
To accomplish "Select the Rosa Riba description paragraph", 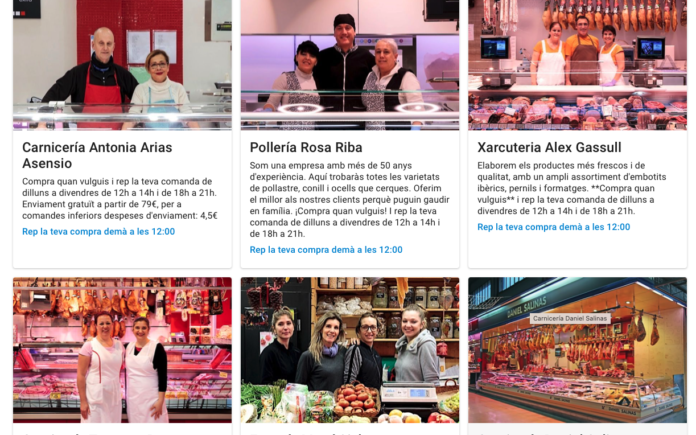I will tap(349, 200).
